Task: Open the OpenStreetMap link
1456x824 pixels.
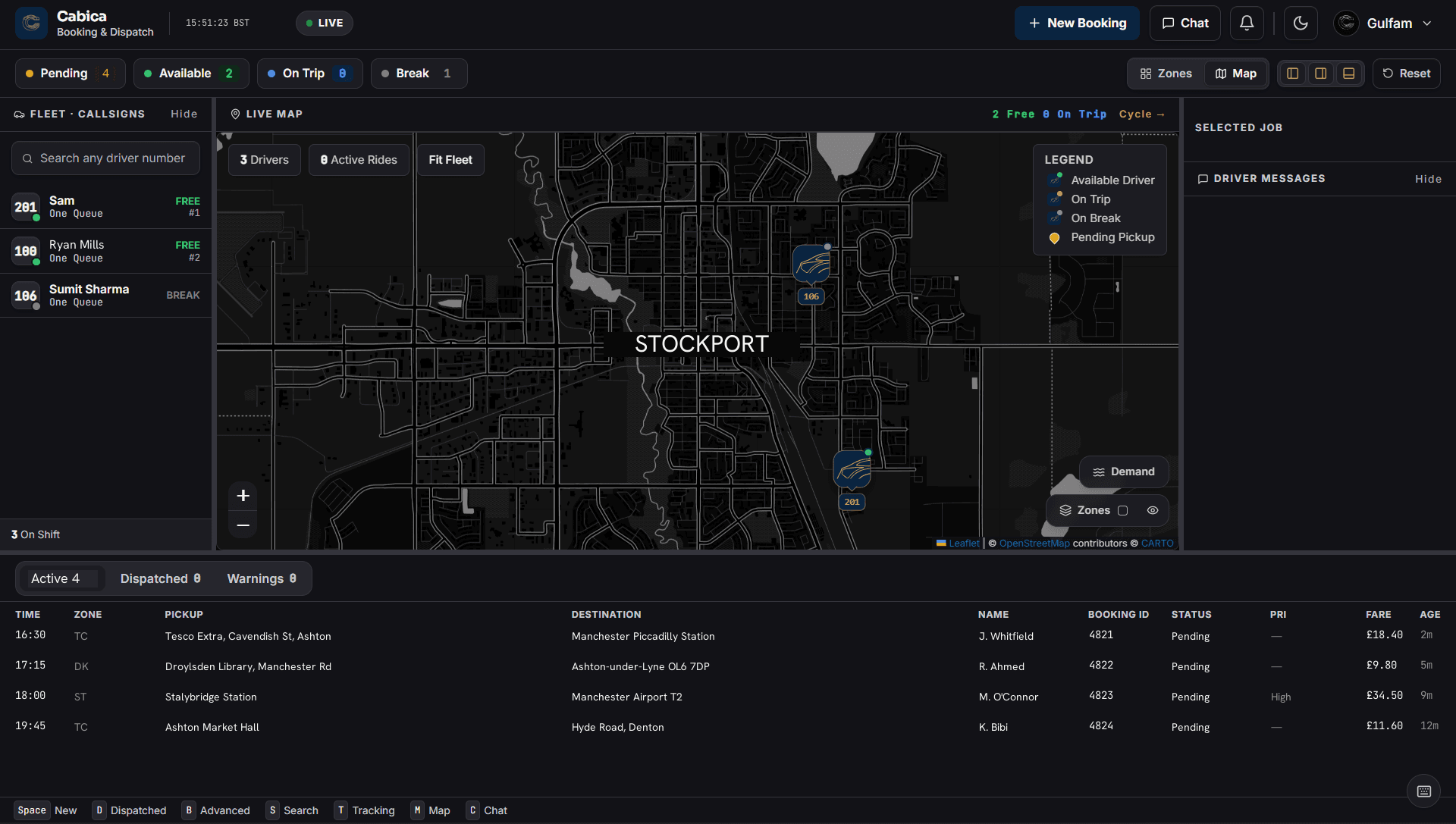Action: click(x=1034, y=543)
